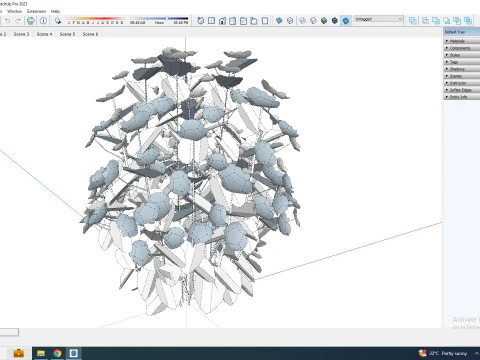The height and width of the screenshot is (360, 480).
Task: Open the Extensions menu
Action: [36, 11]
